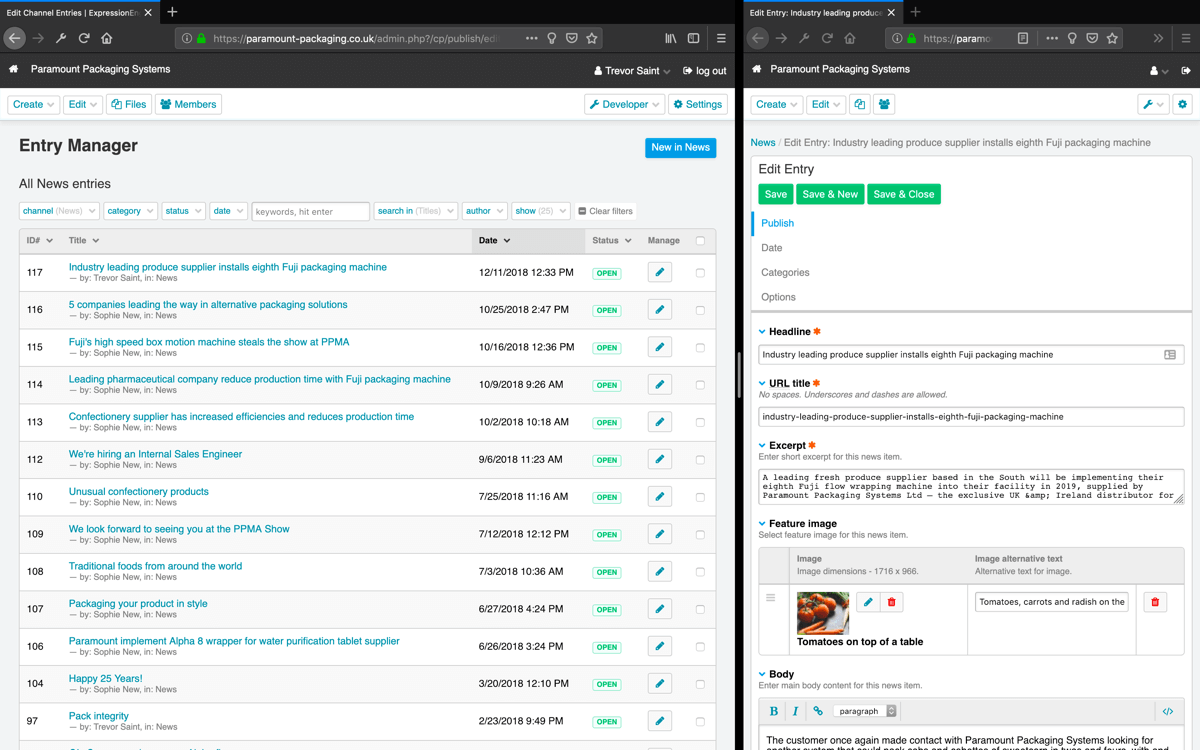Click the log out icon in the right window

[1186, 71]
